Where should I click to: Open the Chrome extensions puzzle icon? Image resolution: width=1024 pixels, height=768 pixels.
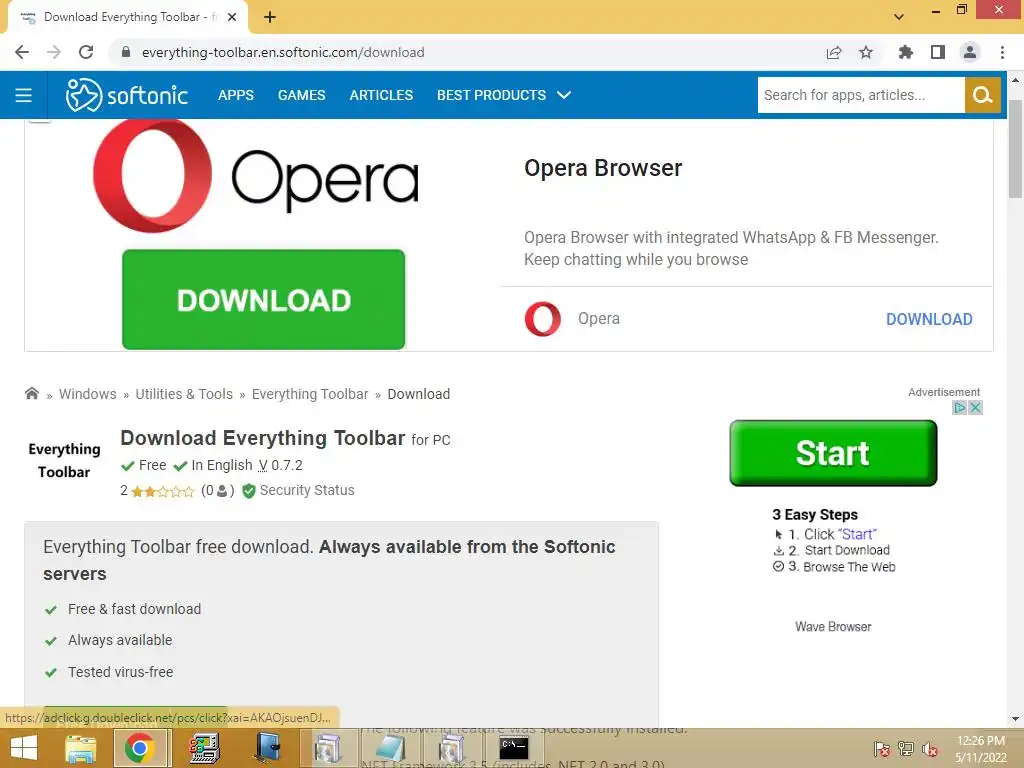(905, 52)
